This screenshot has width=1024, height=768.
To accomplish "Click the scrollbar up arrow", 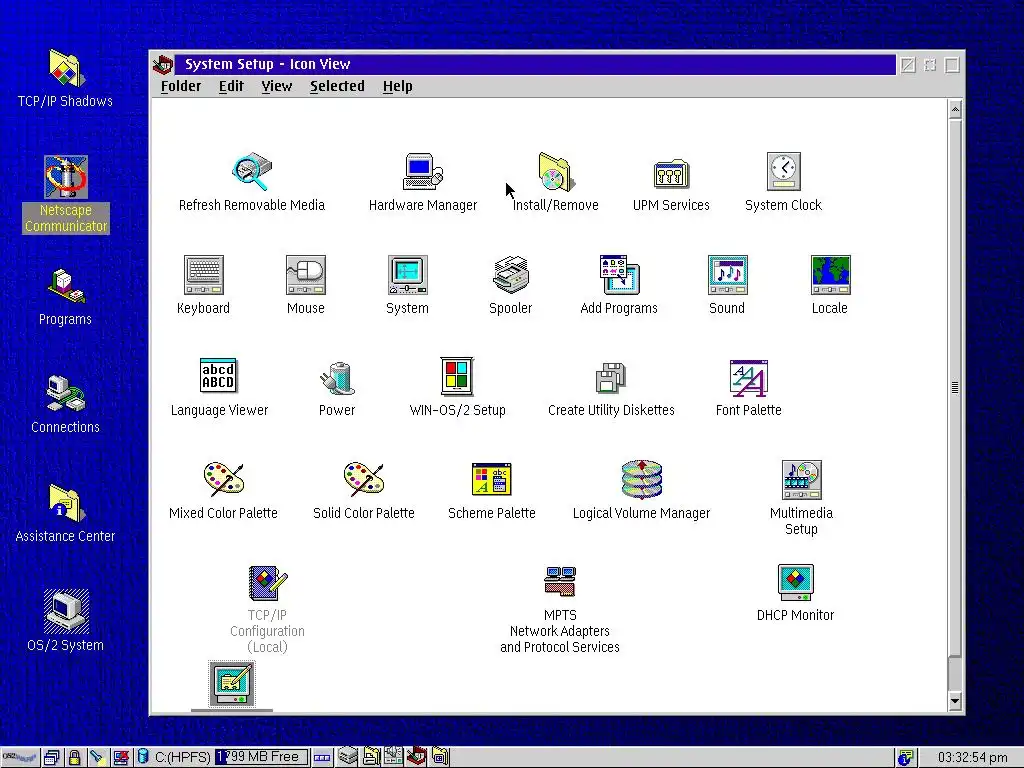I will (955, 110).
